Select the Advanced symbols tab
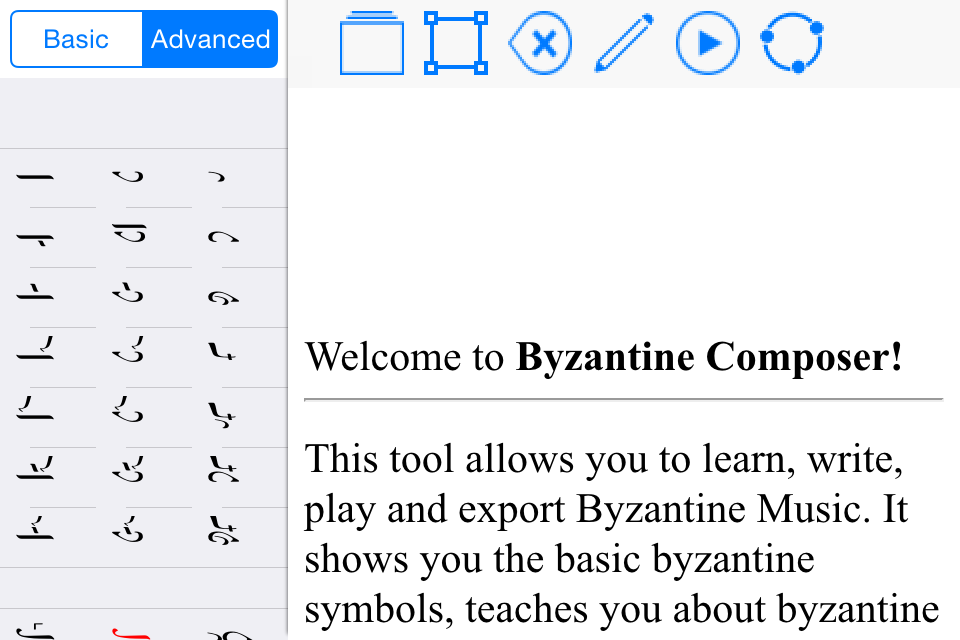Screen dimensions: 960x640 210,39
